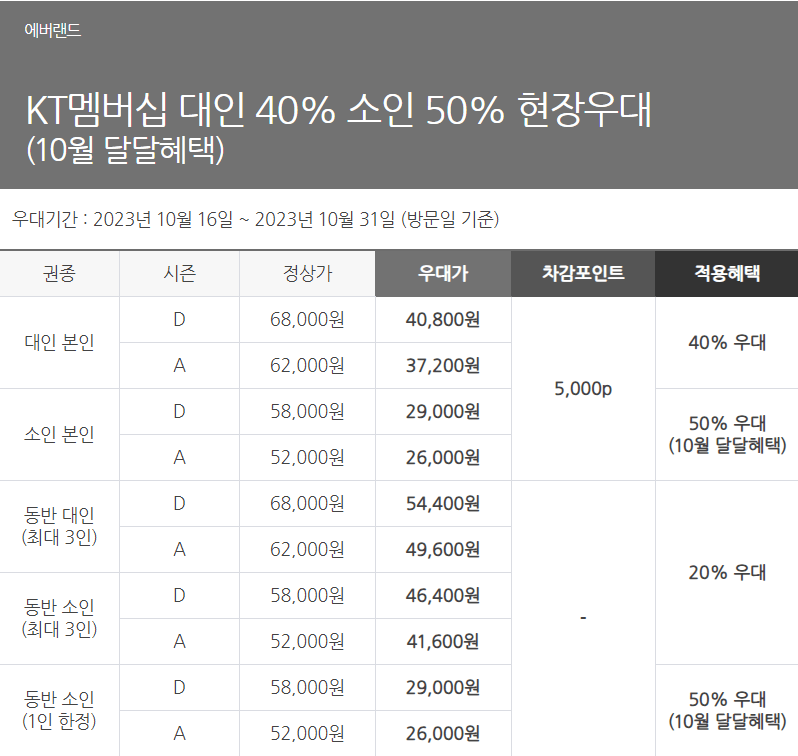Click 58,000원 regular price for 소인 본인
This screenshot has height=756, width=798.
(x=307, y=411)
